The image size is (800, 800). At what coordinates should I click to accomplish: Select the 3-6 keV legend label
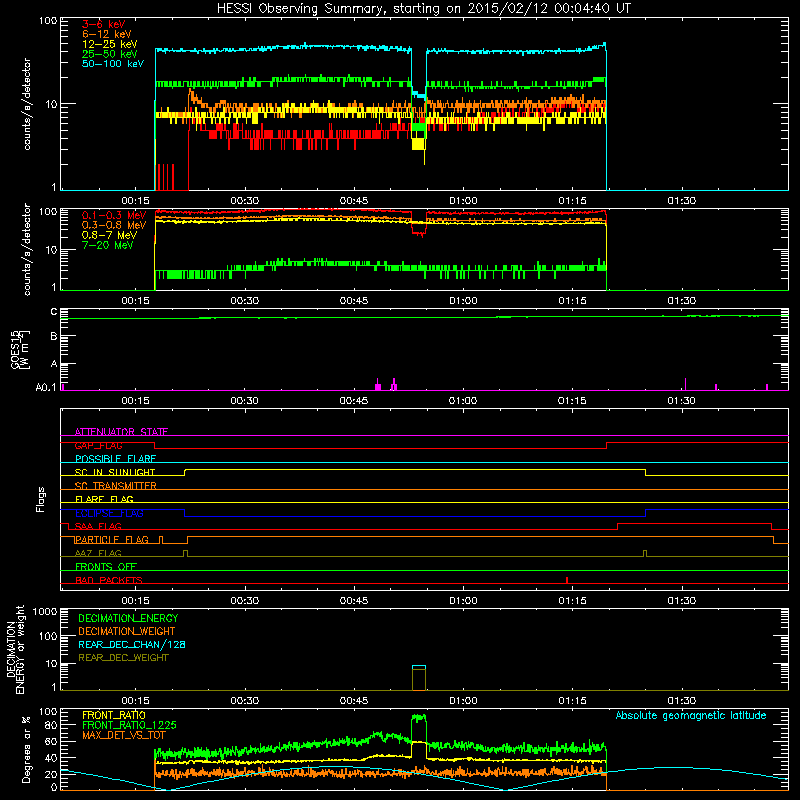point(103,24)
